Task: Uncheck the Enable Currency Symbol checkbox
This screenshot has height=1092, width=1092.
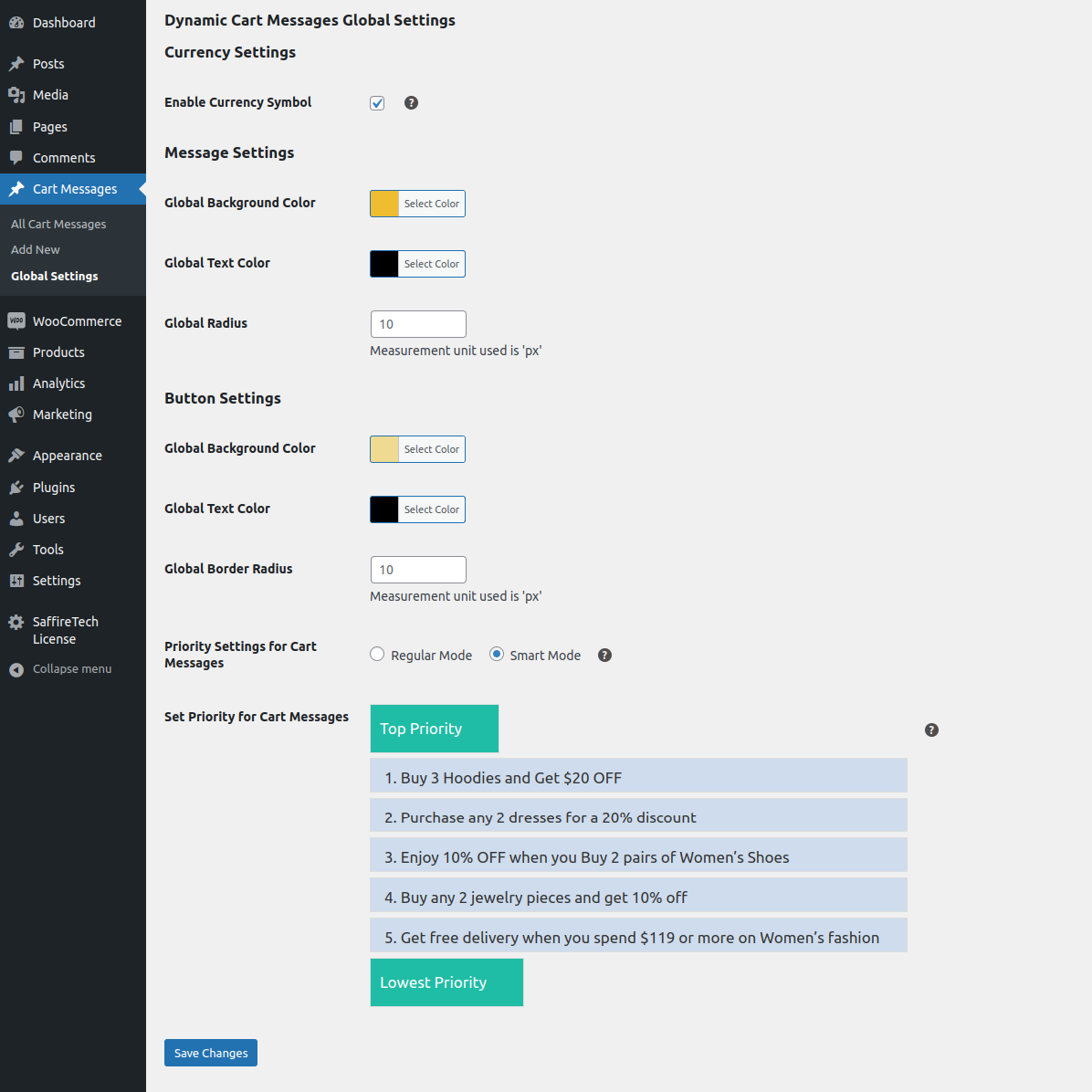Action: (377, 103)
